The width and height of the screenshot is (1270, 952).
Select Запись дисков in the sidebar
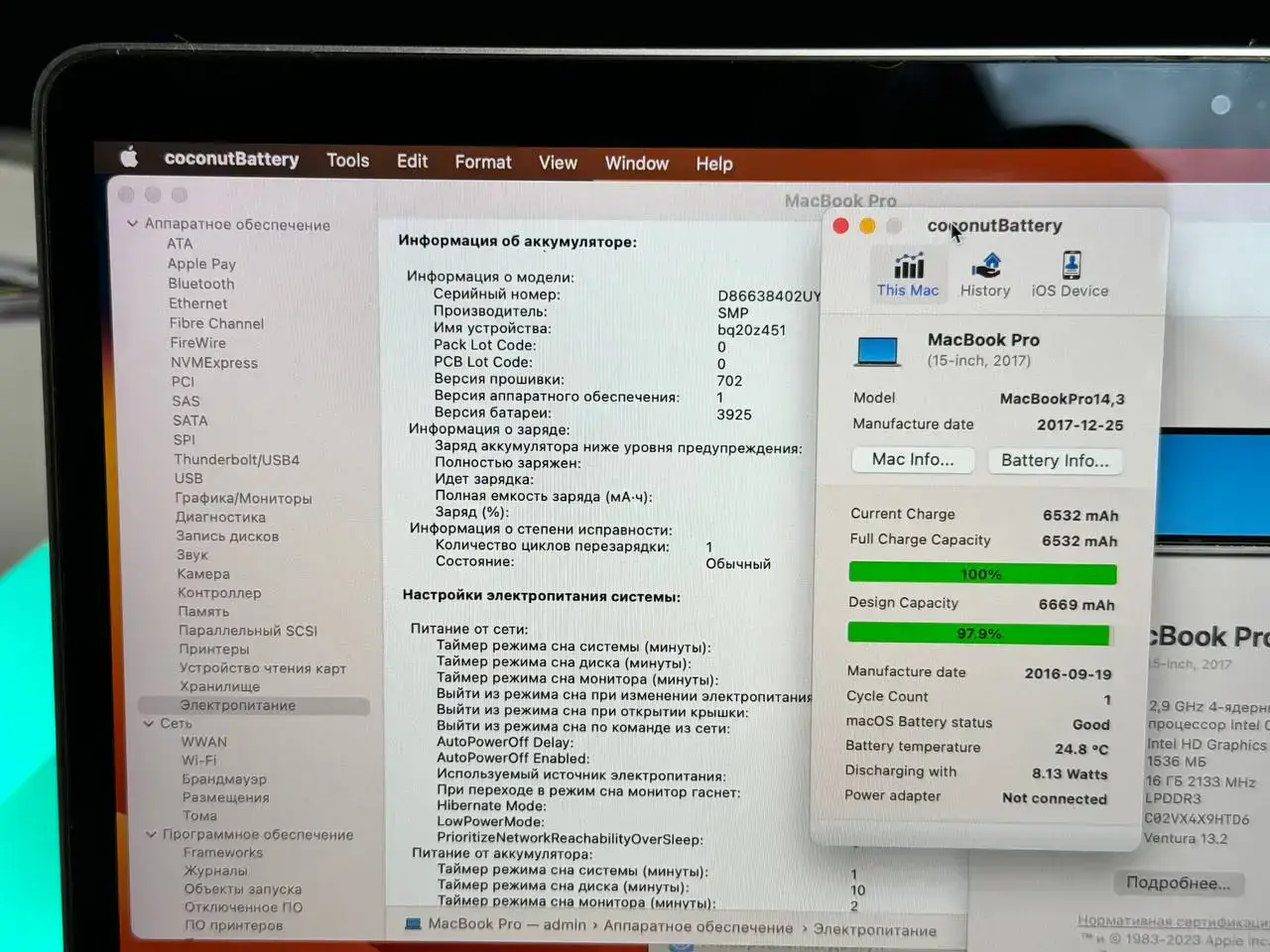227,535
